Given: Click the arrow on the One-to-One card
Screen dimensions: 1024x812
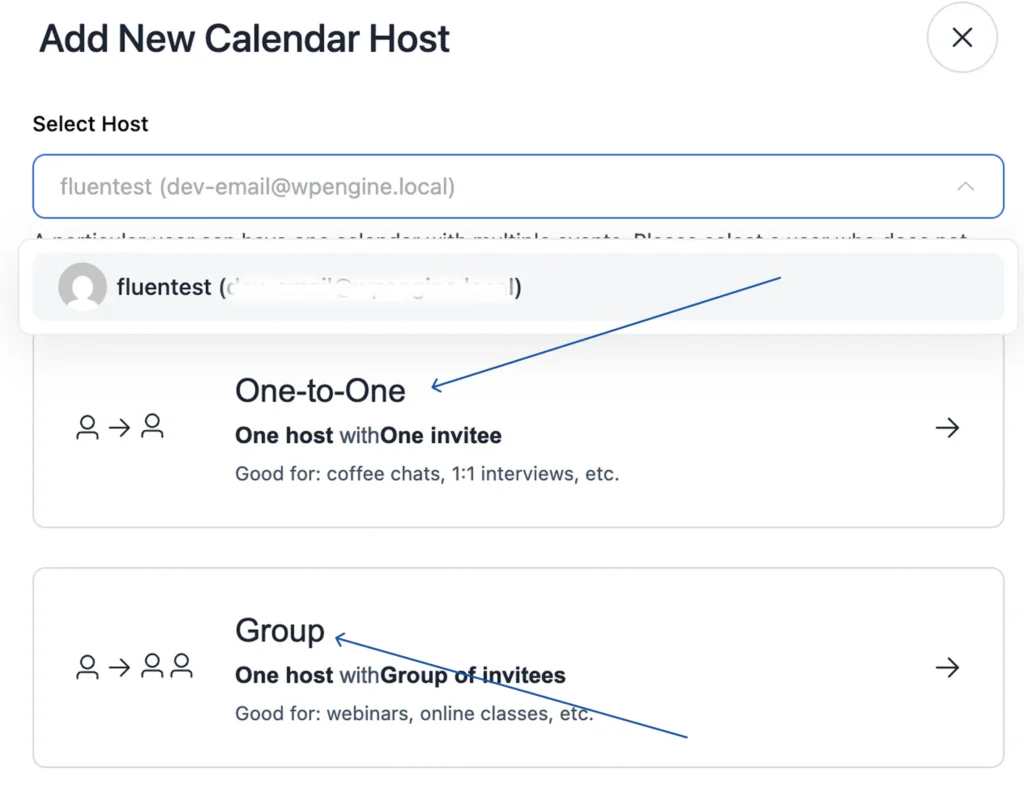Looking at the screenshot, I should pos(947,428).
